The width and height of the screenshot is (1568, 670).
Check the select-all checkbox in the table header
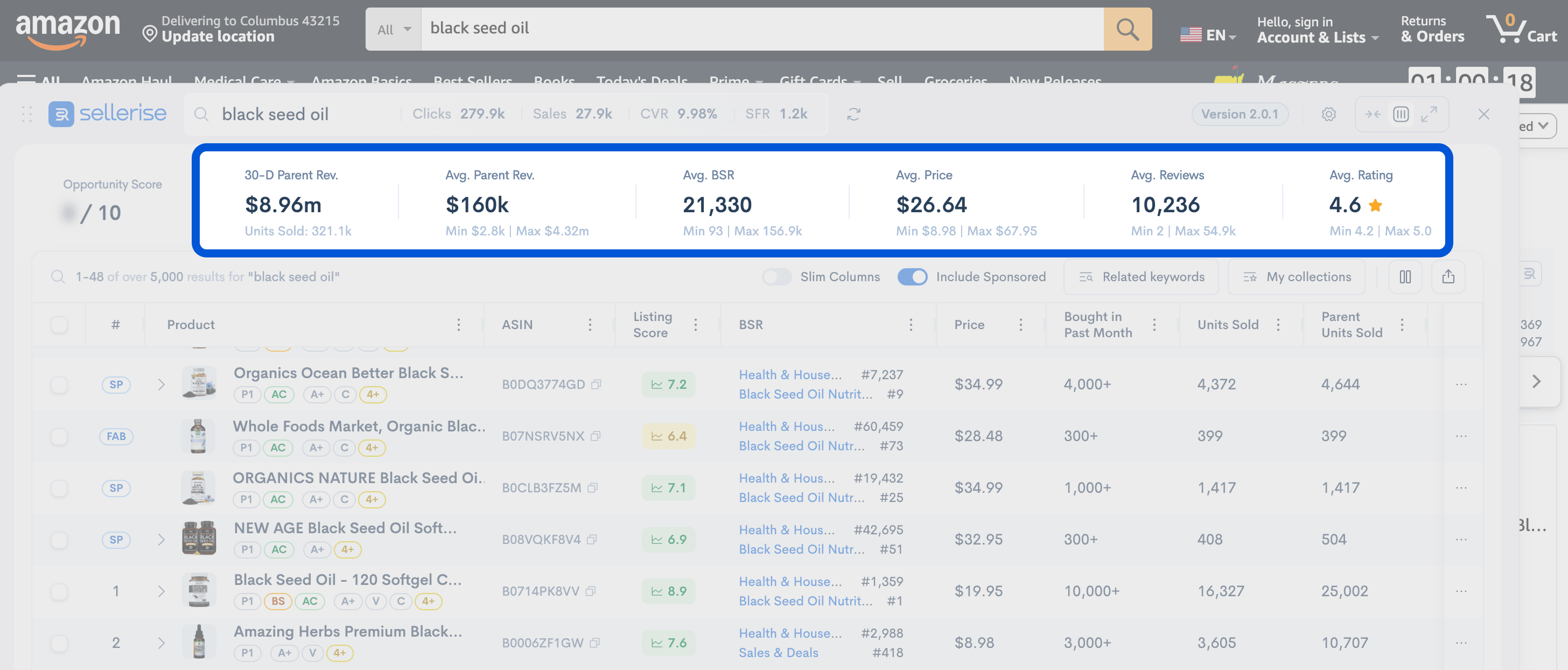click(59, 325)
